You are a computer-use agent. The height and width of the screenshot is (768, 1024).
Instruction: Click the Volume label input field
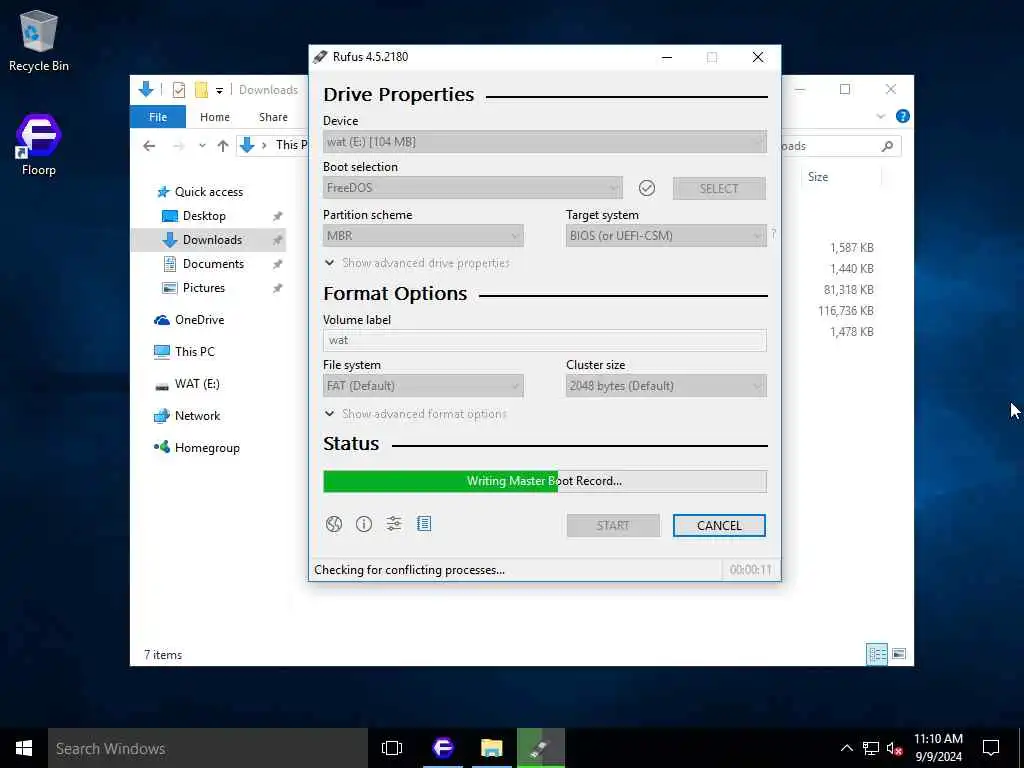click(545, 340)
